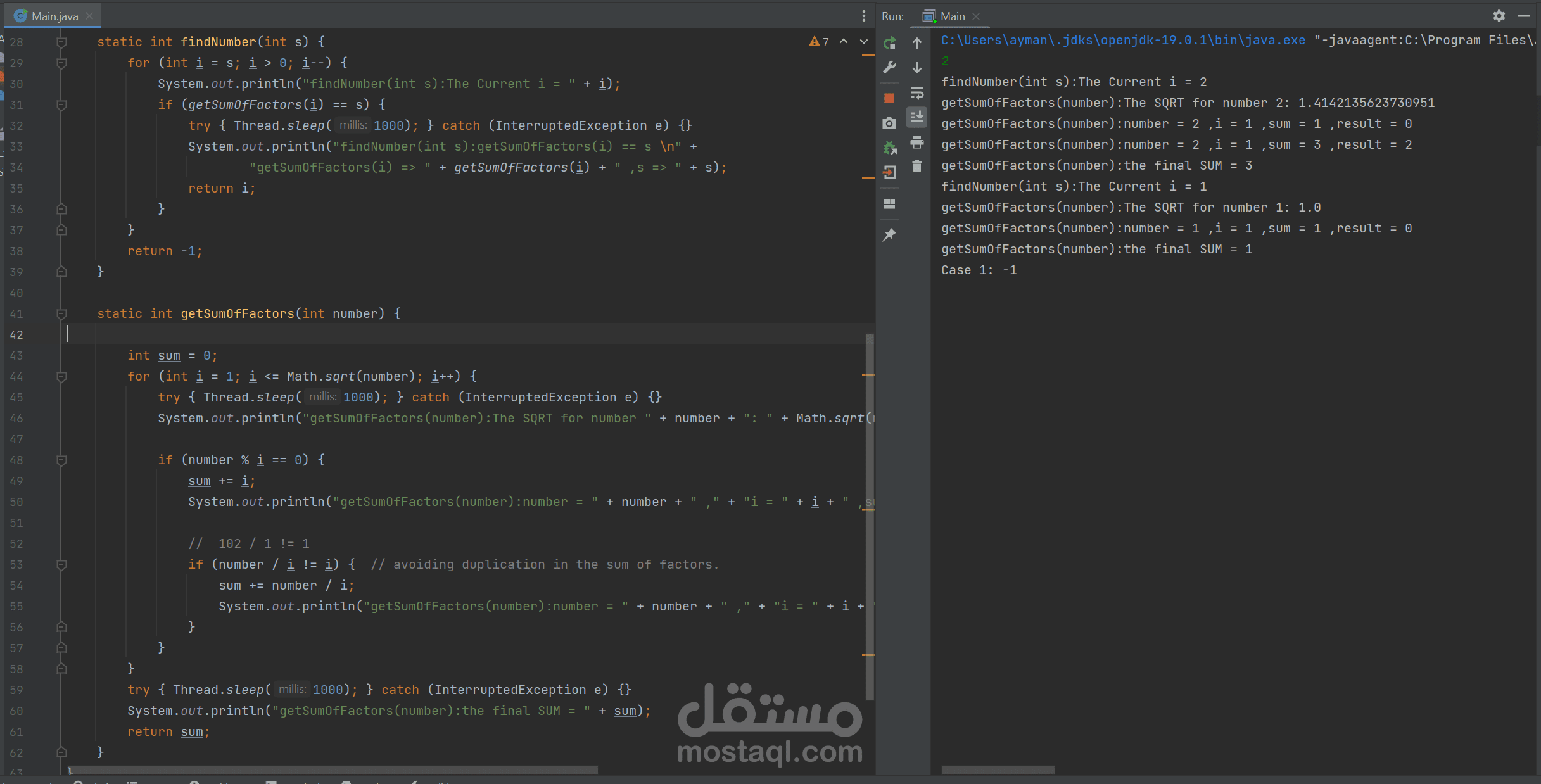Switch to the Main.java editor tab
Viewport: 1541px width, 784px height.
pyautogui.click(x=54, y=16)
